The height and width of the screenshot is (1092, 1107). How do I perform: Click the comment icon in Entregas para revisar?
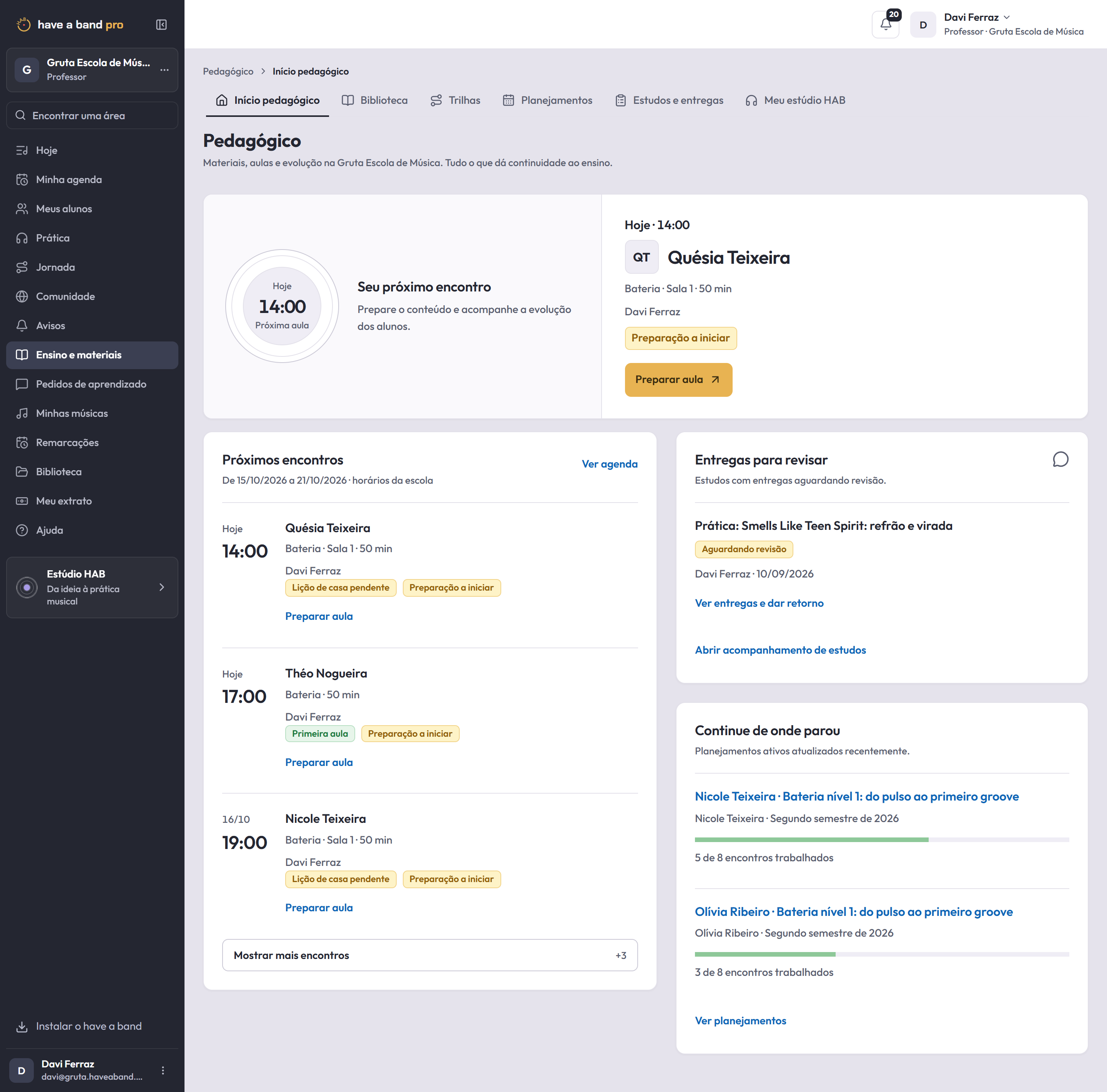pyautogui.click(x=1060, y=460)
